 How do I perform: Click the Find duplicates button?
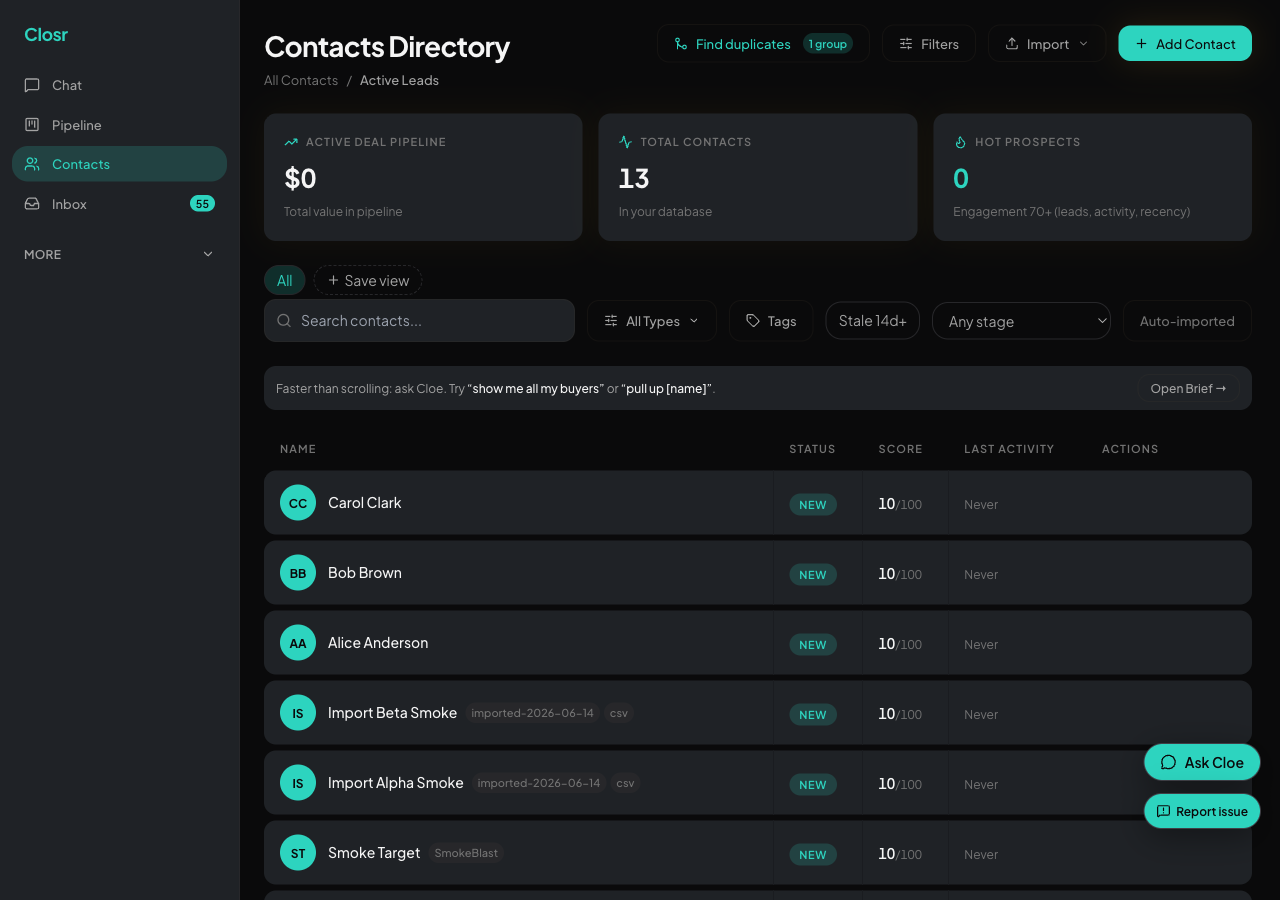point(763,44)
